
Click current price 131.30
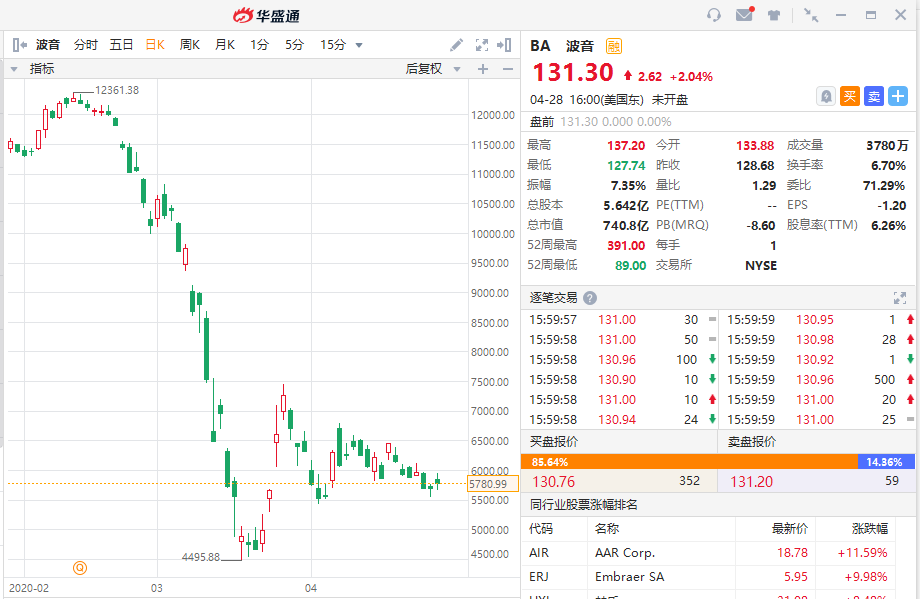coord(573,73)
